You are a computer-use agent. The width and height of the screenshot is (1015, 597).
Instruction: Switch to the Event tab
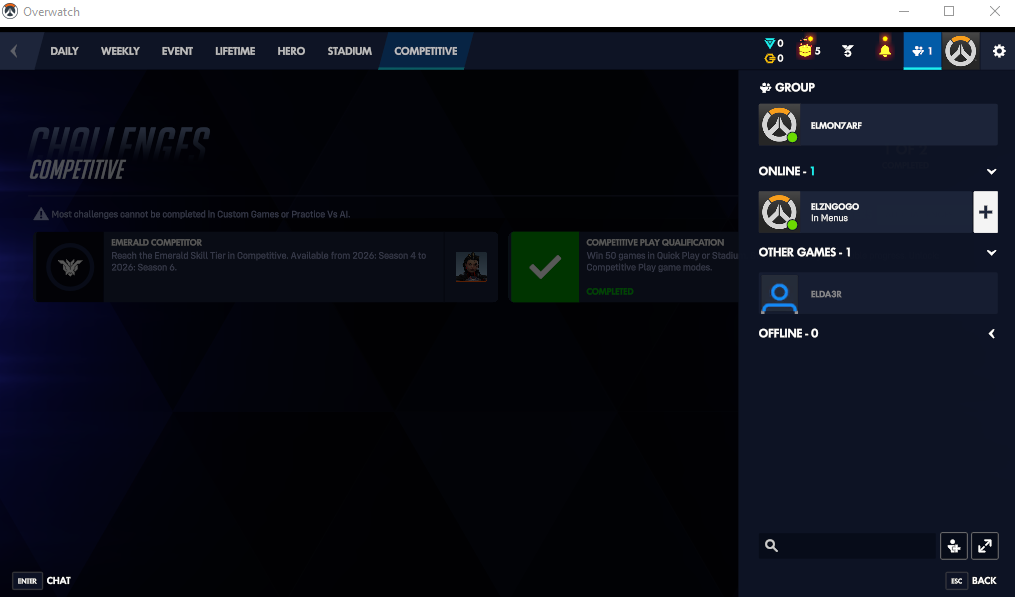click(177, 51)
